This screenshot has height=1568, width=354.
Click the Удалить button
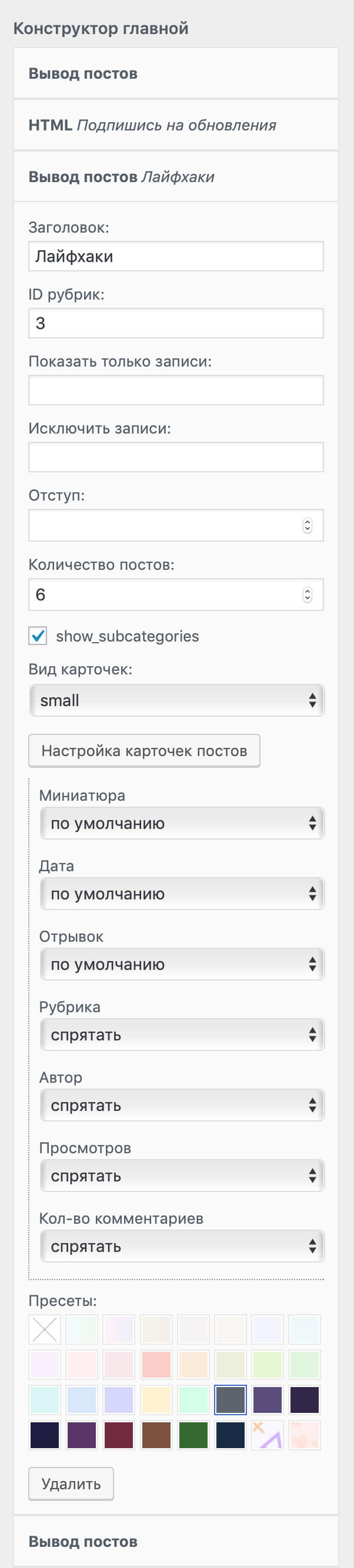[x=71, y=1483]
